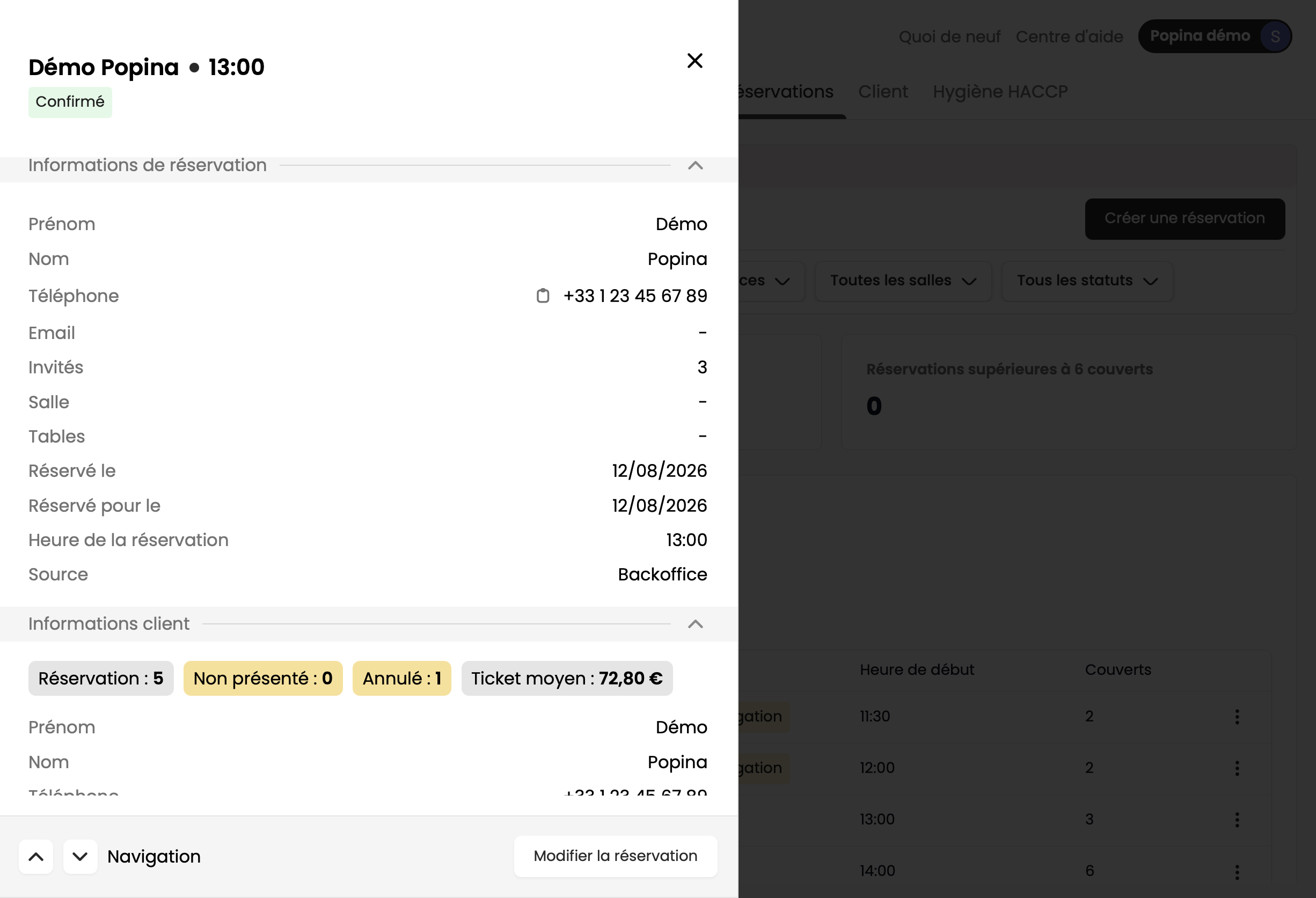Click the Réservations supérieures à 6 couverts card

(x=1069, y=392)
